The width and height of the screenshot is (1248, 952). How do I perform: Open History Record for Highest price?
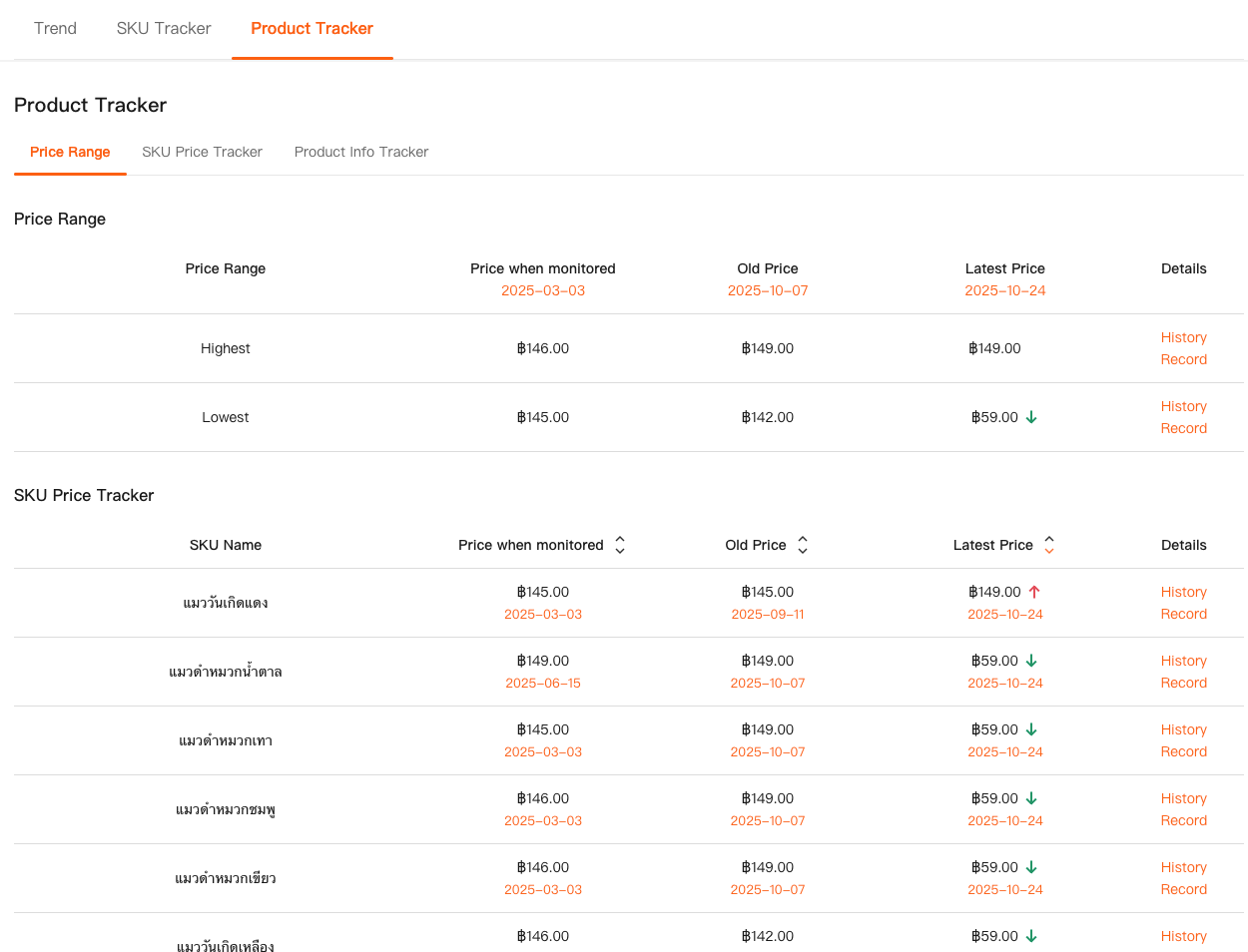[1183, 348]
